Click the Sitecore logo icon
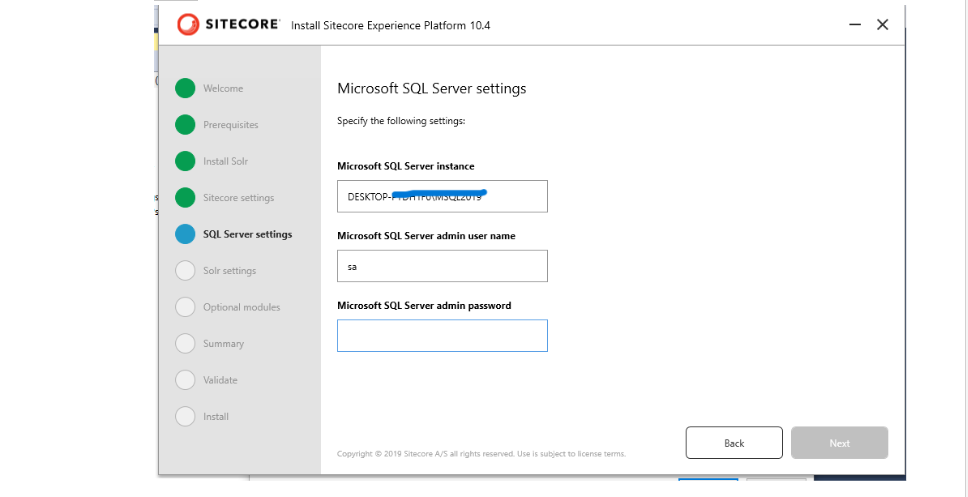Screen dimensions: 968x497 188,25
